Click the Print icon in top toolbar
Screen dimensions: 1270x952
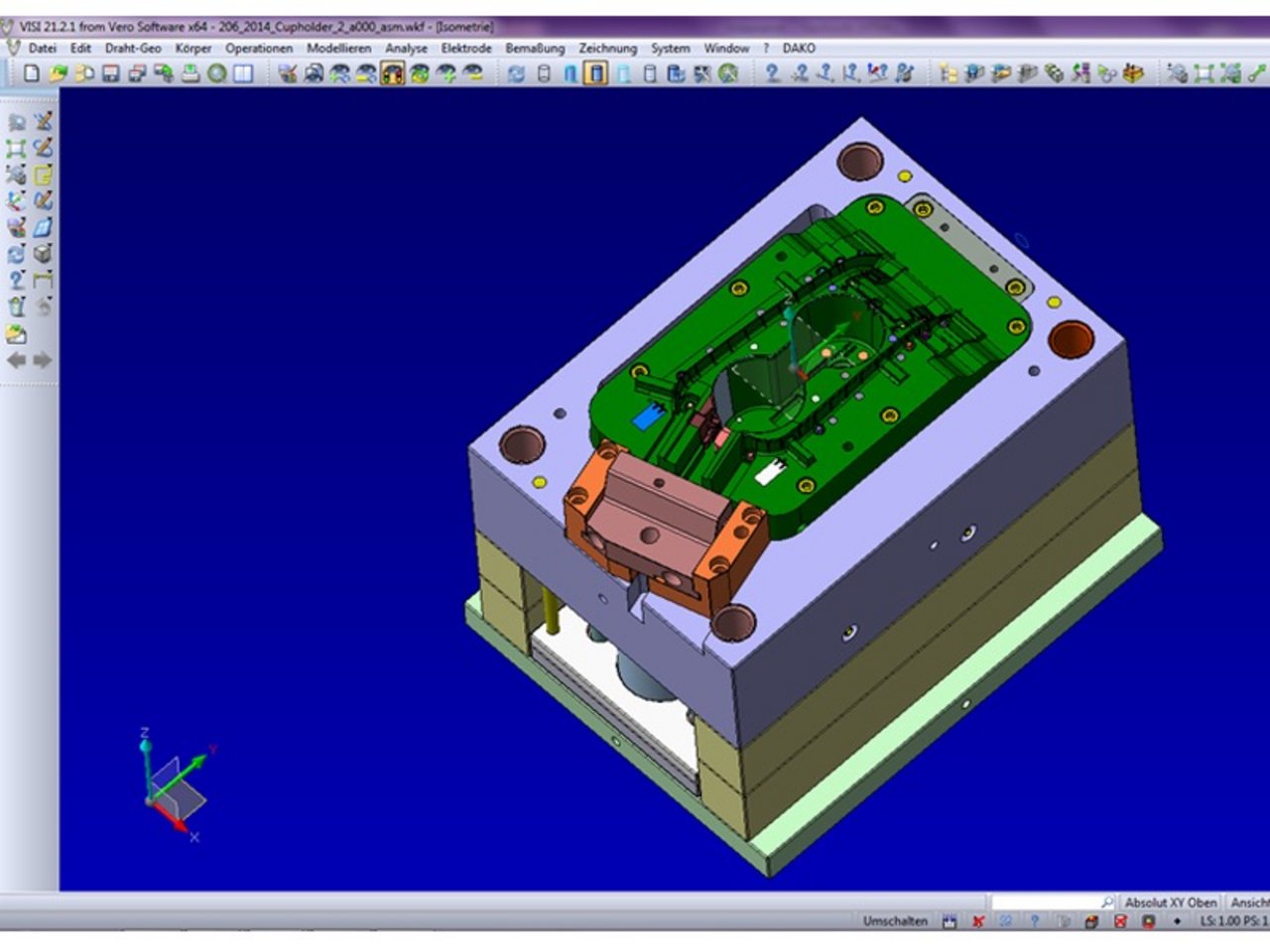click(x=190, y=73)
